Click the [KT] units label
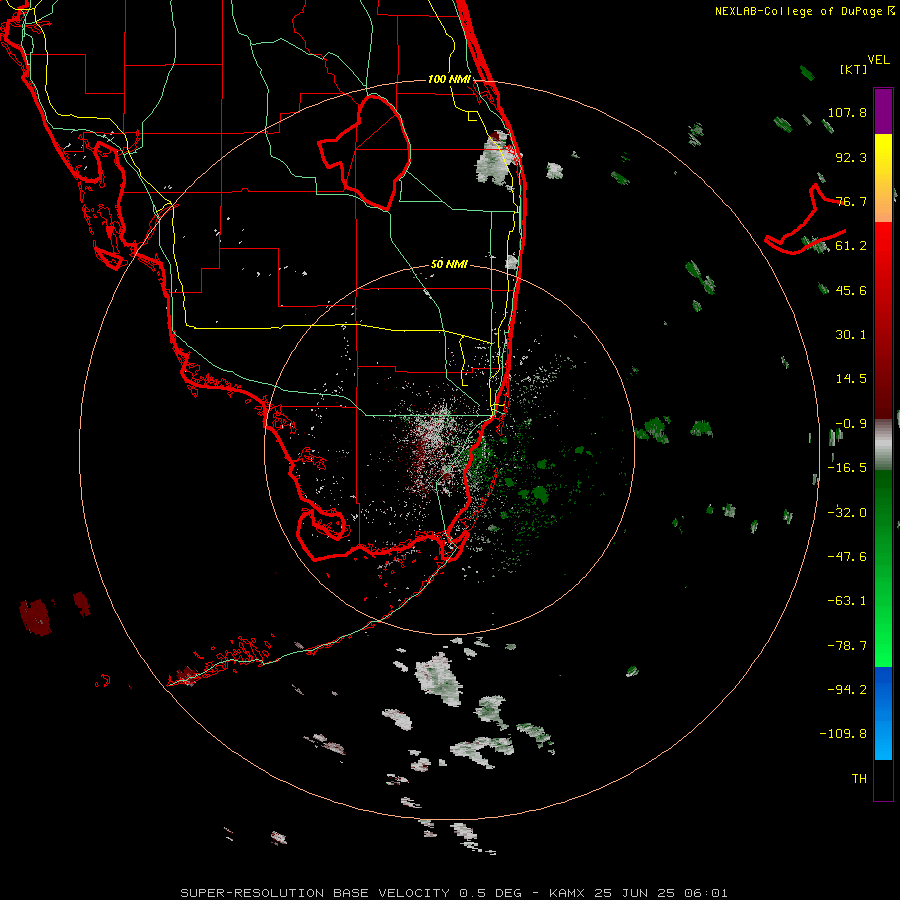 point(853,69)
